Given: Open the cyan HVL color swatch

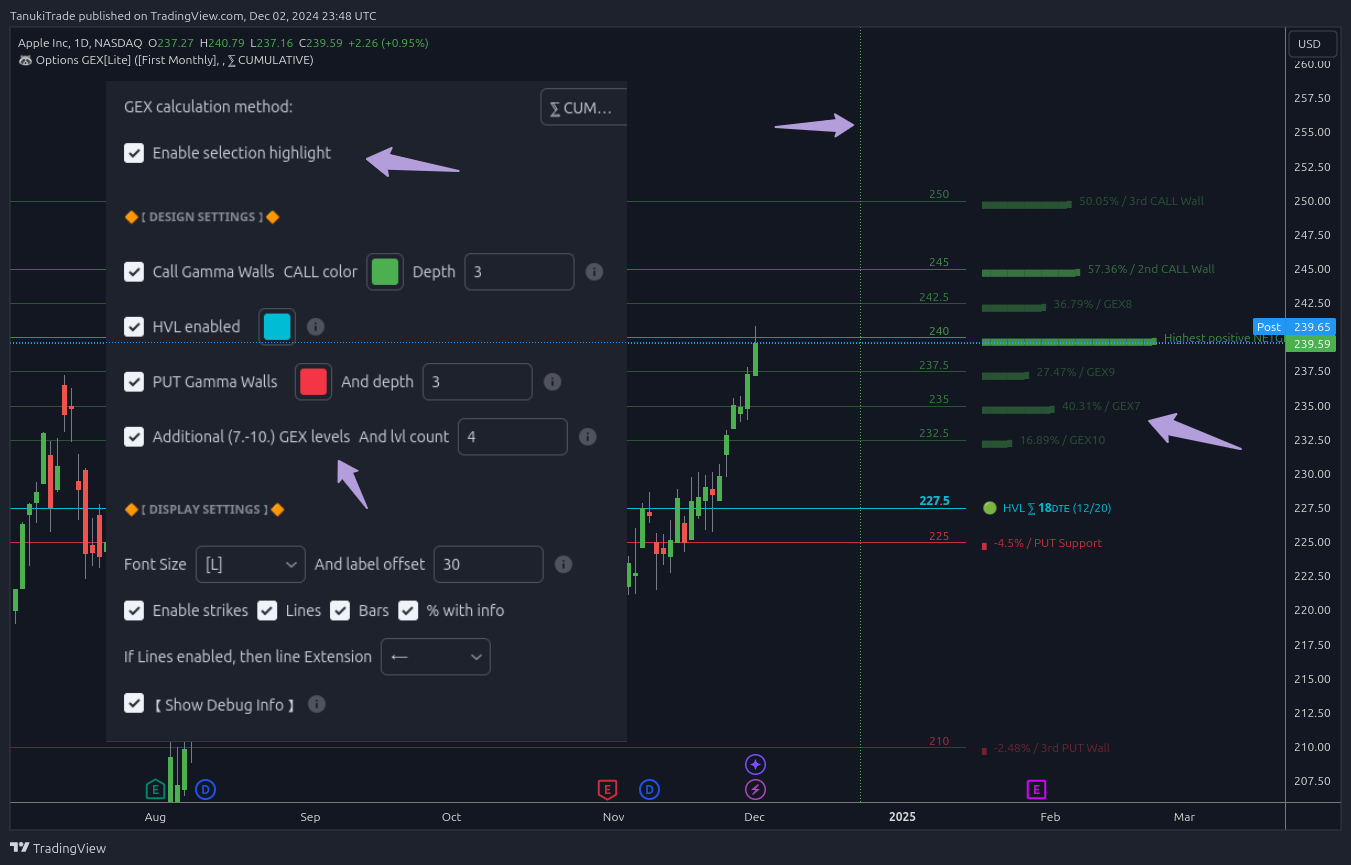Looking at the screenshot, I should pyautogui.click(x=277, y=327).
